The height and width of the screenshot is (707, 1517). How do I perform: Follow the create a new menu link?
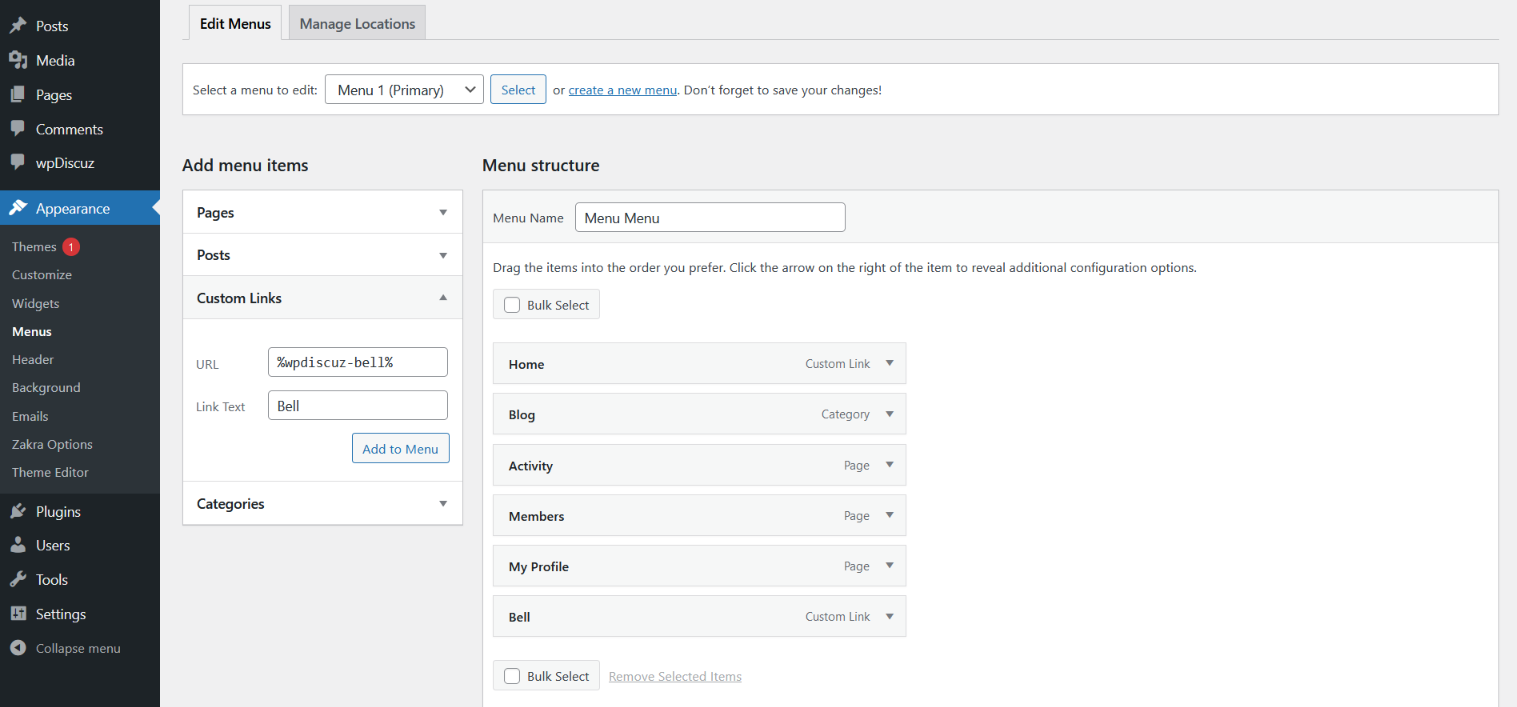(x=622, y=90)
